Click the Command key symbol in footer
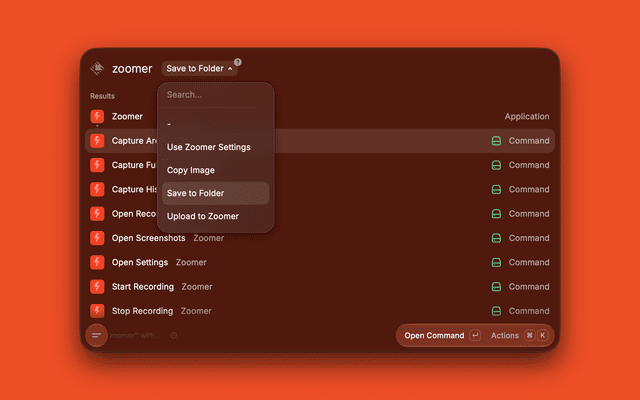Screen dimensions: 640x400 pyautogui.click(x=529, y=335)
